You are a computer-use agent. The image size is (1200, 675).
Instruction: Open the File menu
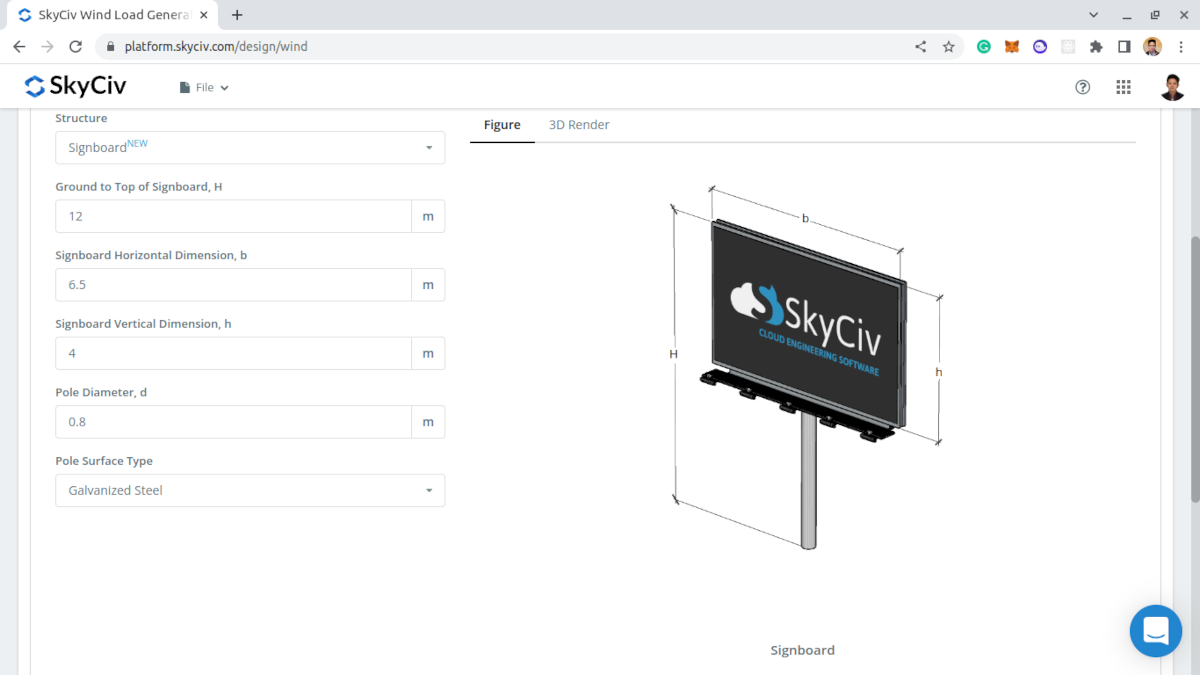point(204,87)
